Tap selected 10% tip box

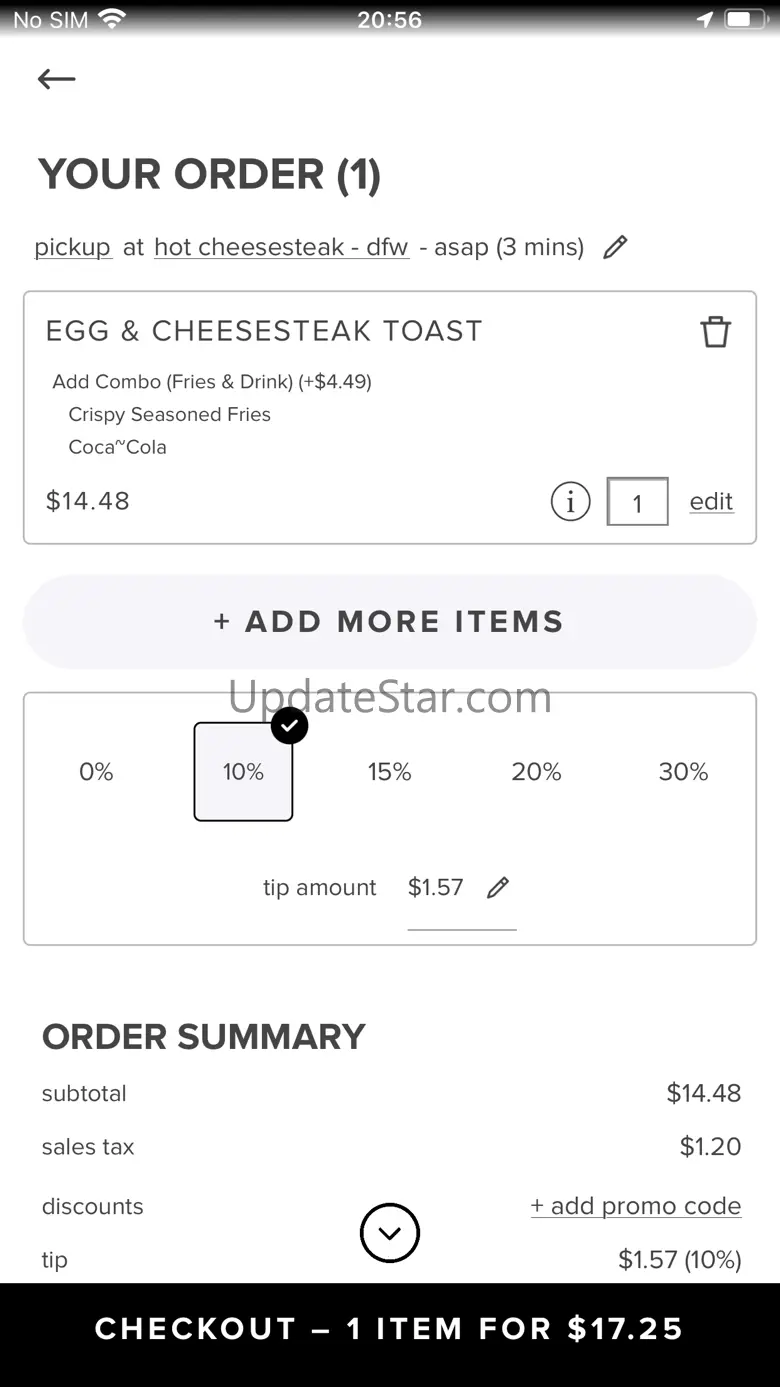coord(243,772)
